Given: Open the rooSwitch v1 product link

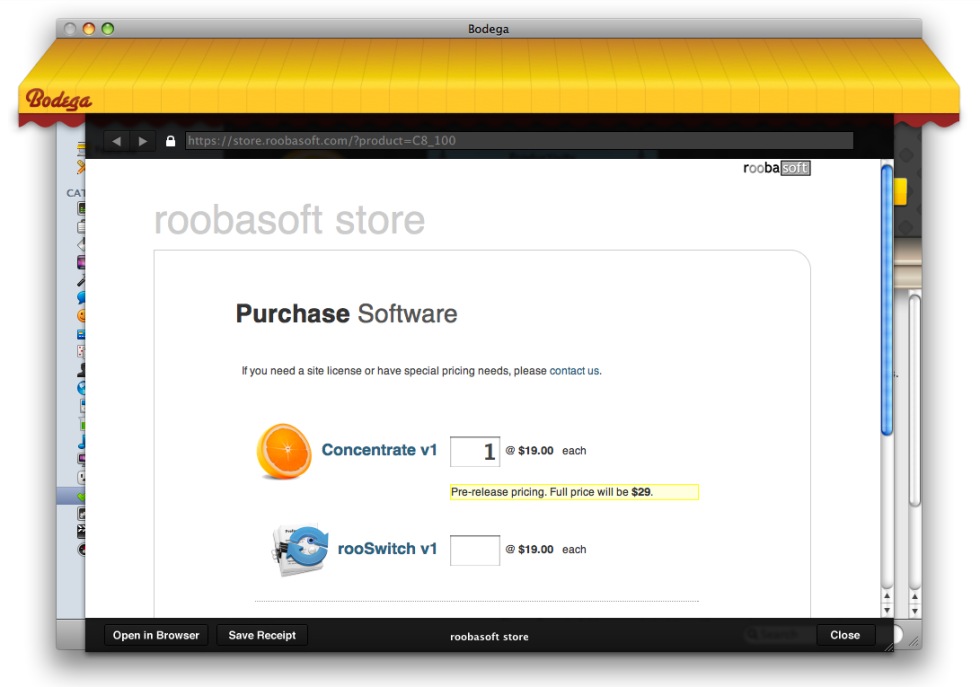Looking at the screenshot, I should click(387, 549).
